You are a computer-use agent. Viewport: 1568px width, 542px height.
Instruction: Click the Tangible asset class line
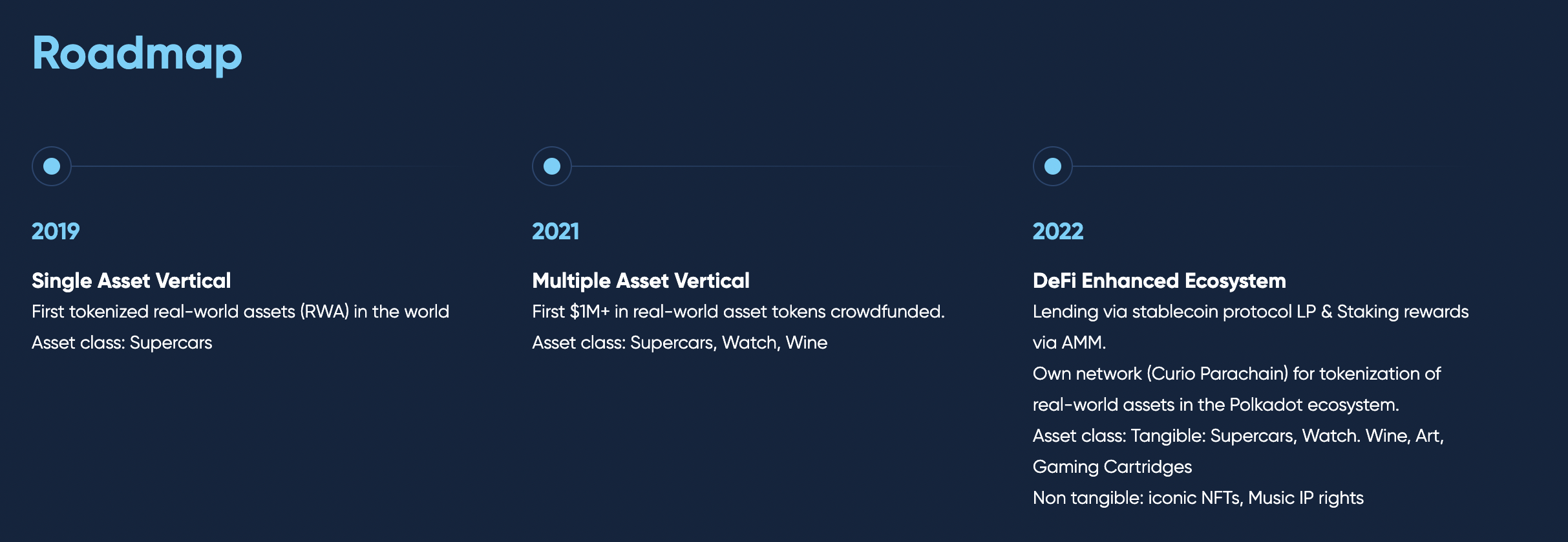click(x=1238, y=436)
